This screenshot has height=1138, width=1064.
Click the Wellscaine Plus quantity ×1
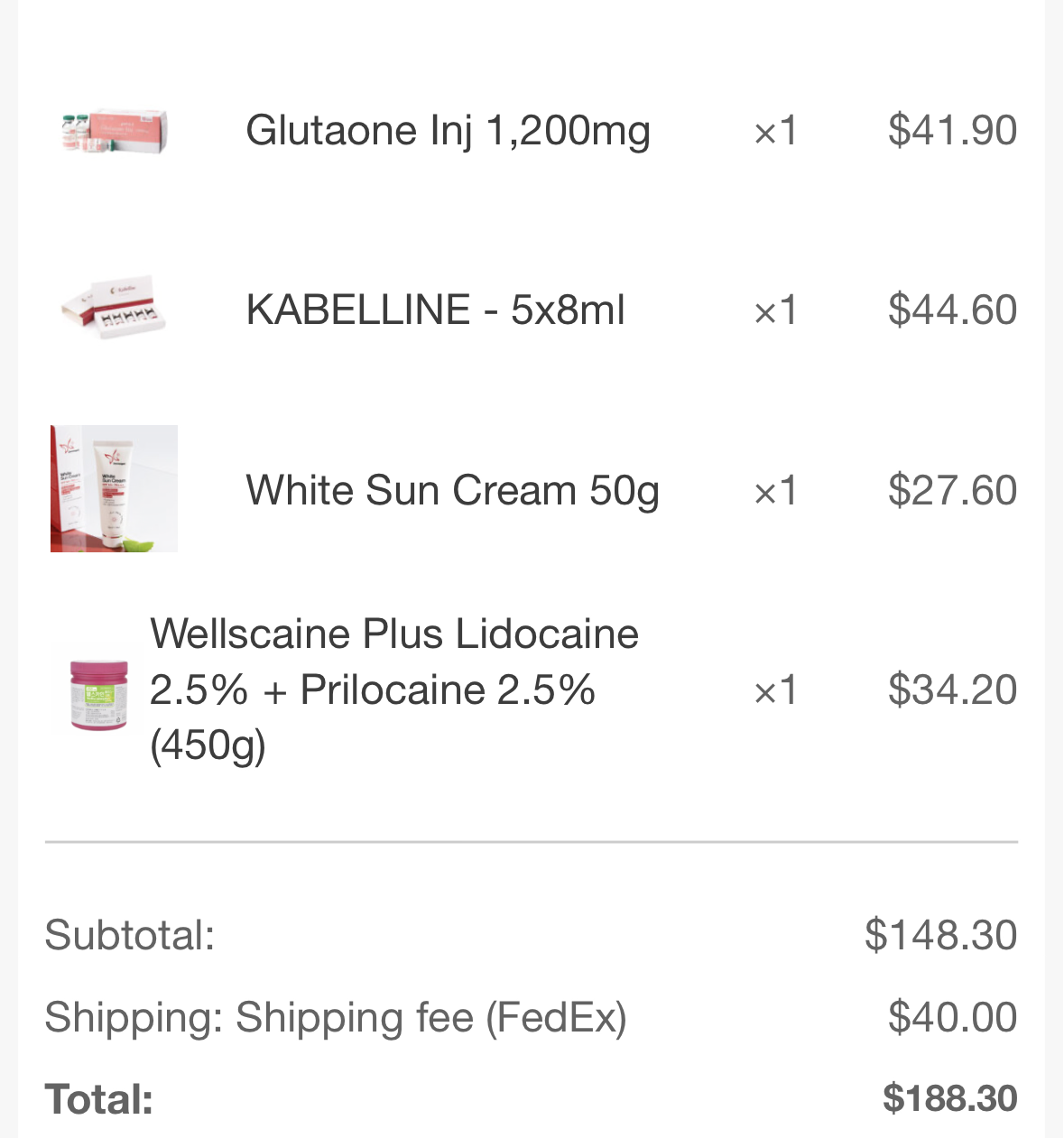pyautogui.click(x=775, y=690)
